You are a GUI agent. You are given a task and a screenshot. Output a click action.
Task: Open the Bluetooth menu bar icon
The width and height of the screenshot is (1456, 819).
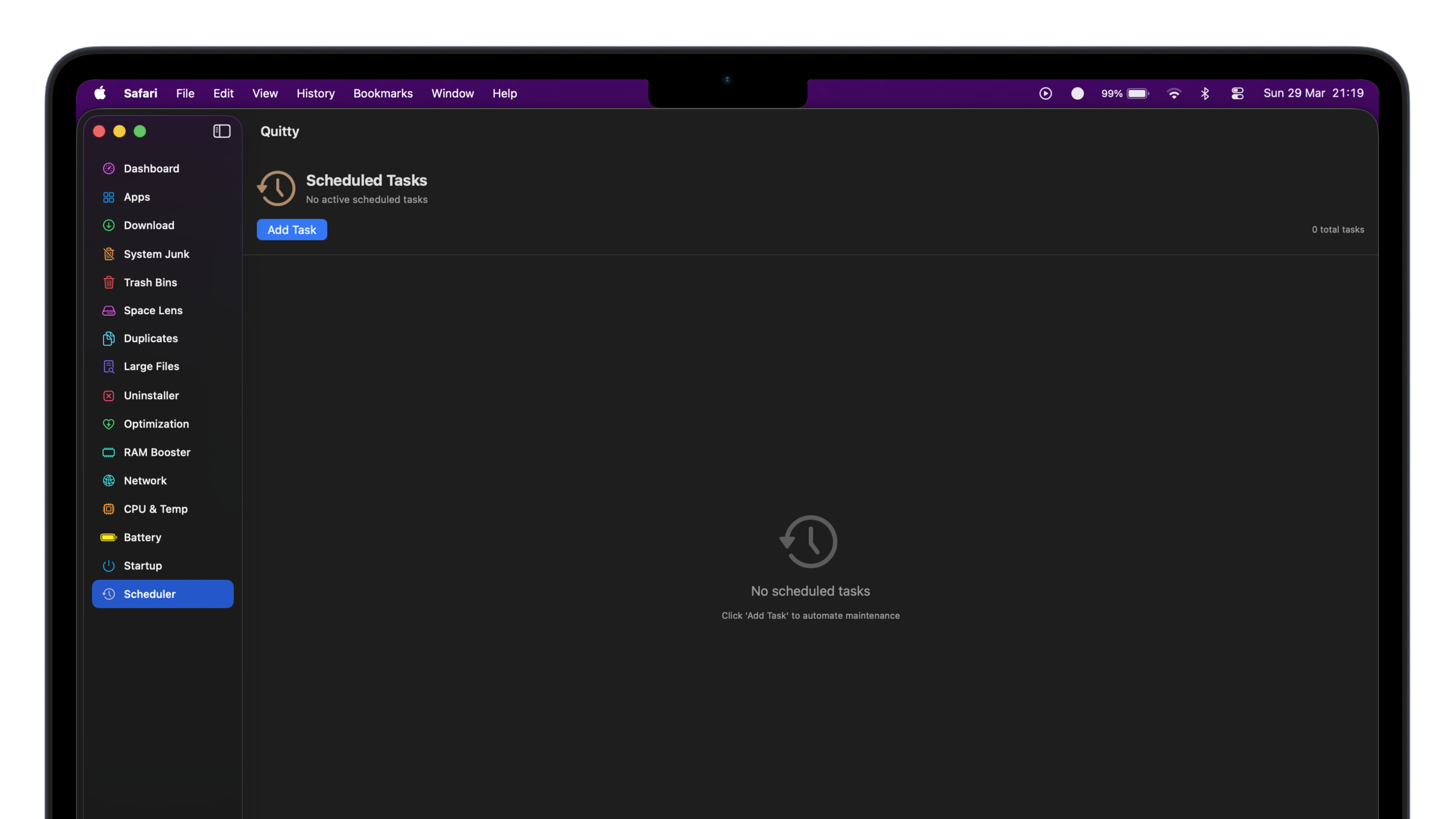[1205, 93]
